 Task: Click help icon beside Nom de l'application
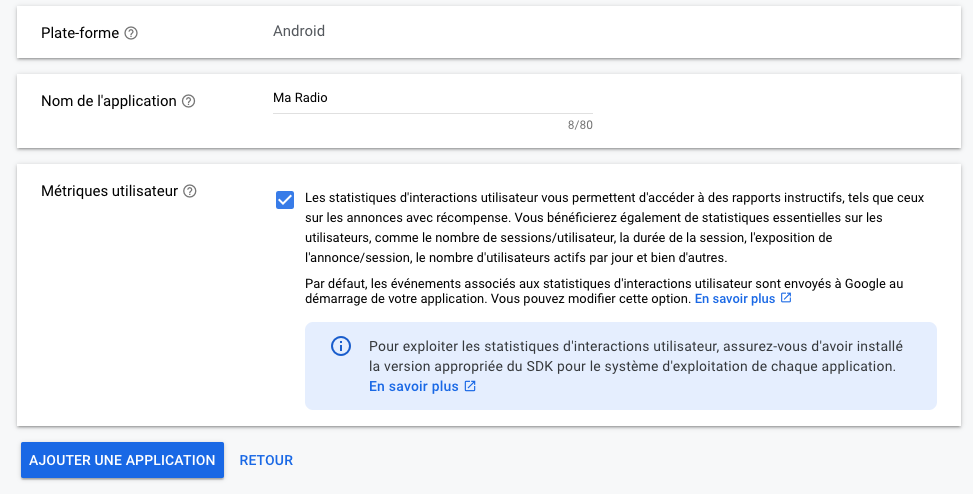189,101
